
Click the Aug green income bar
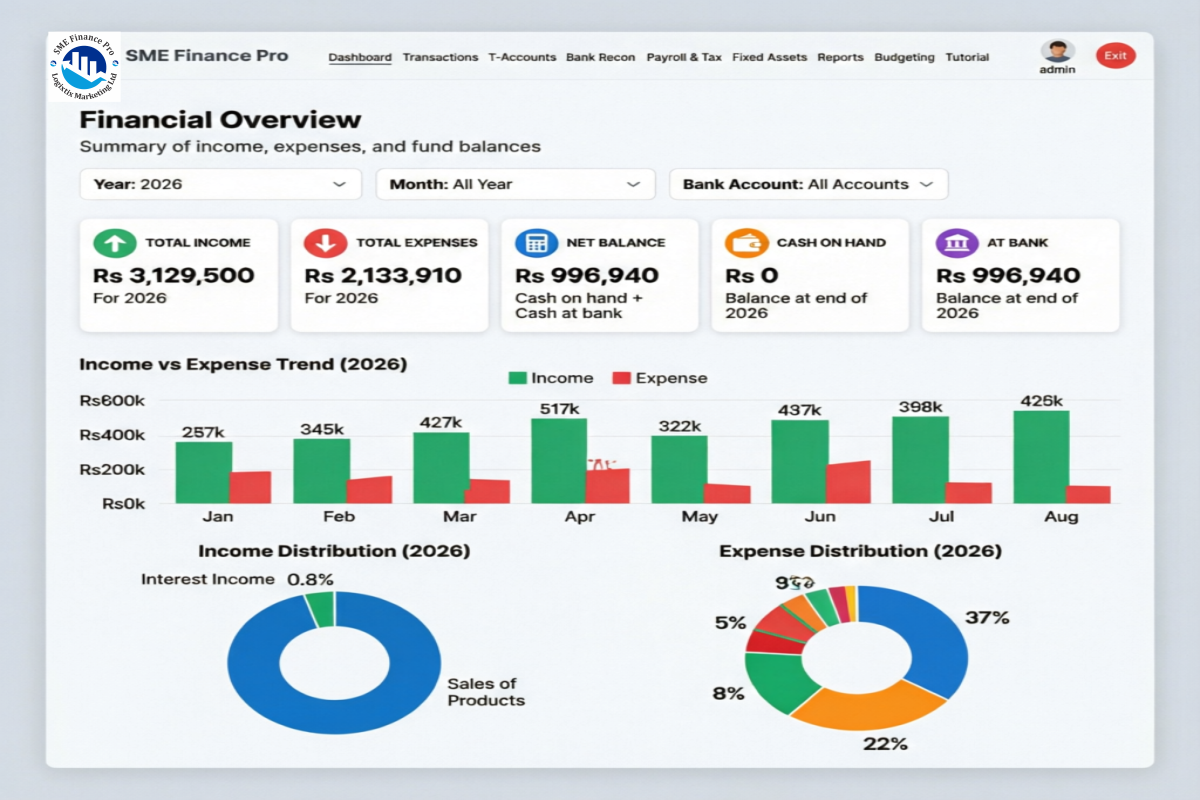click(1041, 457)
